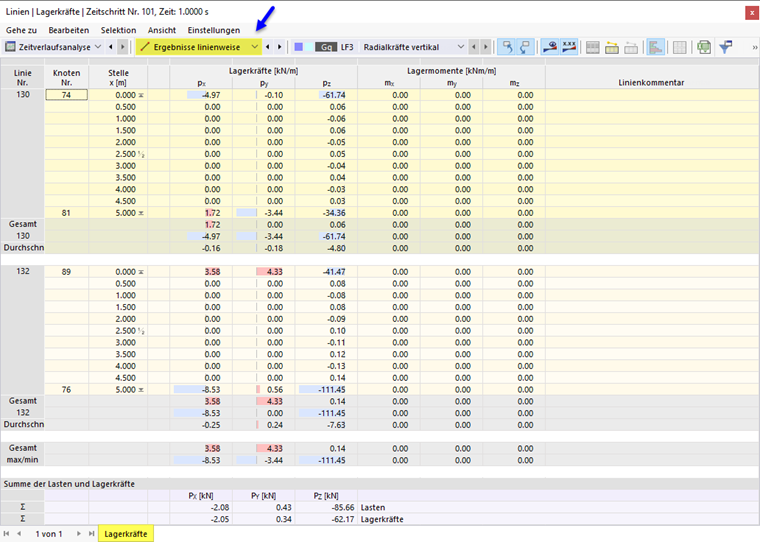The width and height of the screenshot is (760, 542).
Task: Click the x.xx decimal values toolbar icon
Action: (x=569, y=47)
